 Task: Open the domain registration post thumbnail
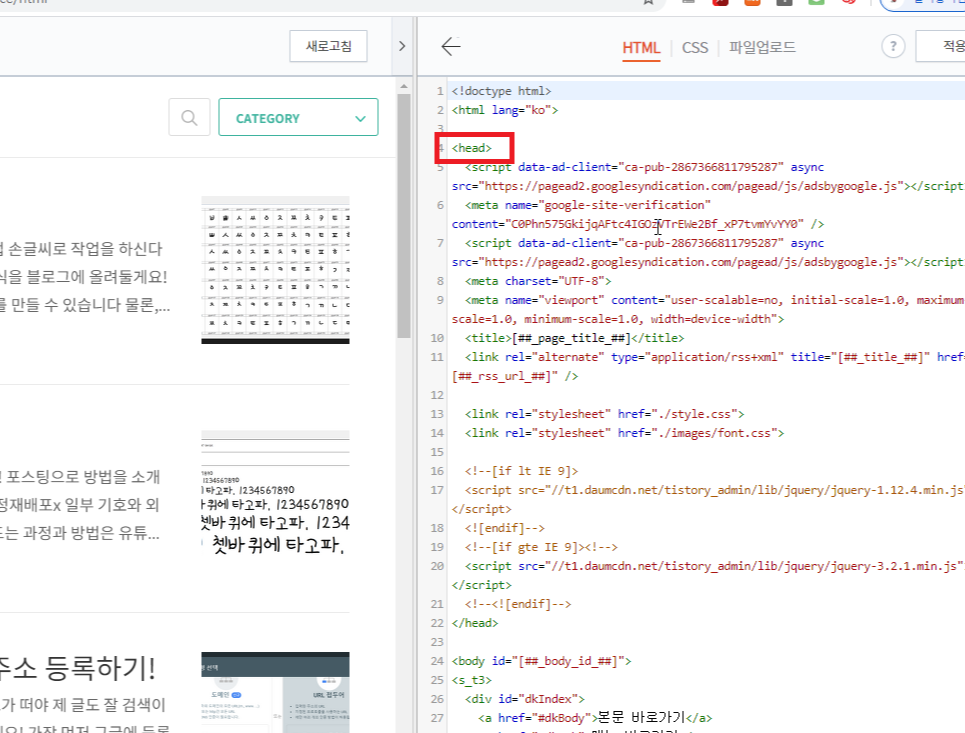[275, 692]
